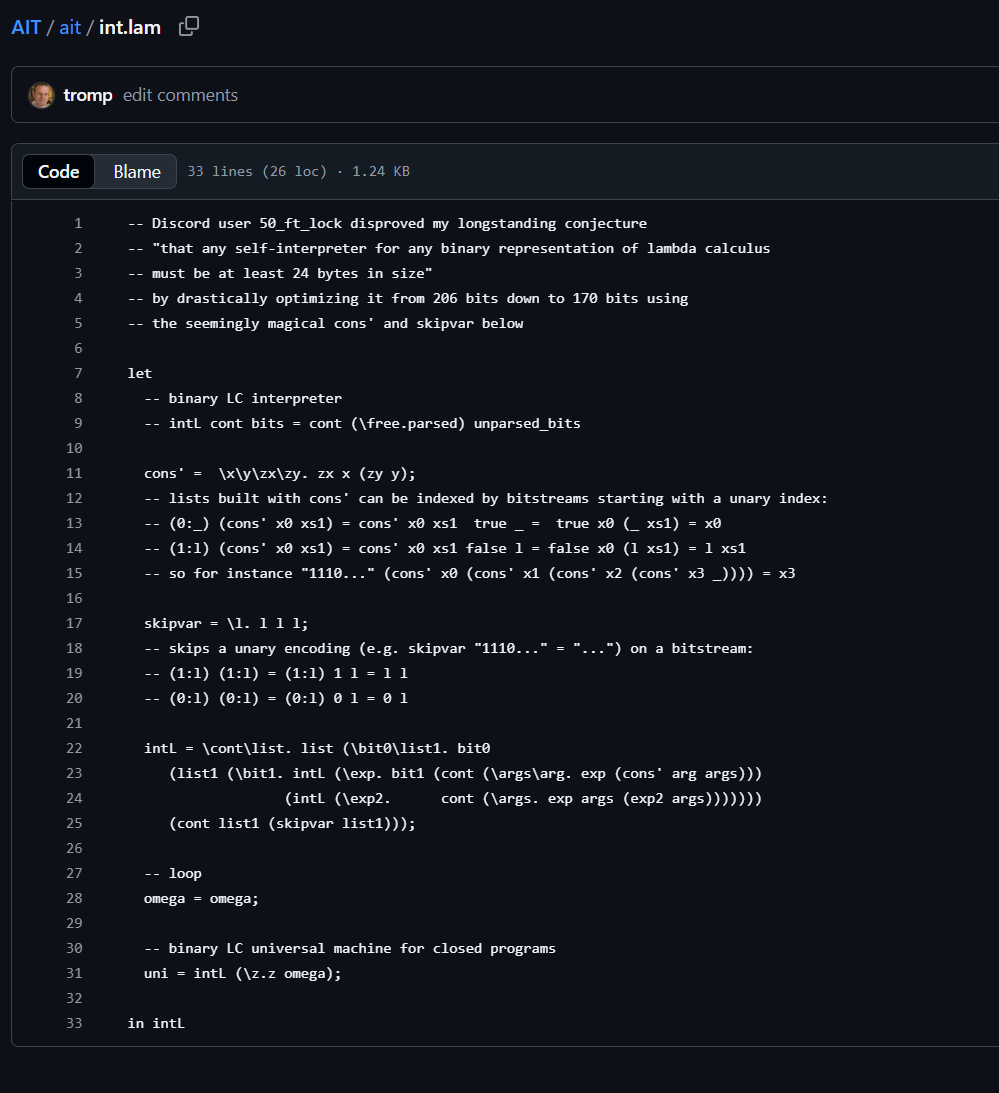999x1093 pixels.
Task: Select line number 22 for the intL definition
Action: [74, 748]
